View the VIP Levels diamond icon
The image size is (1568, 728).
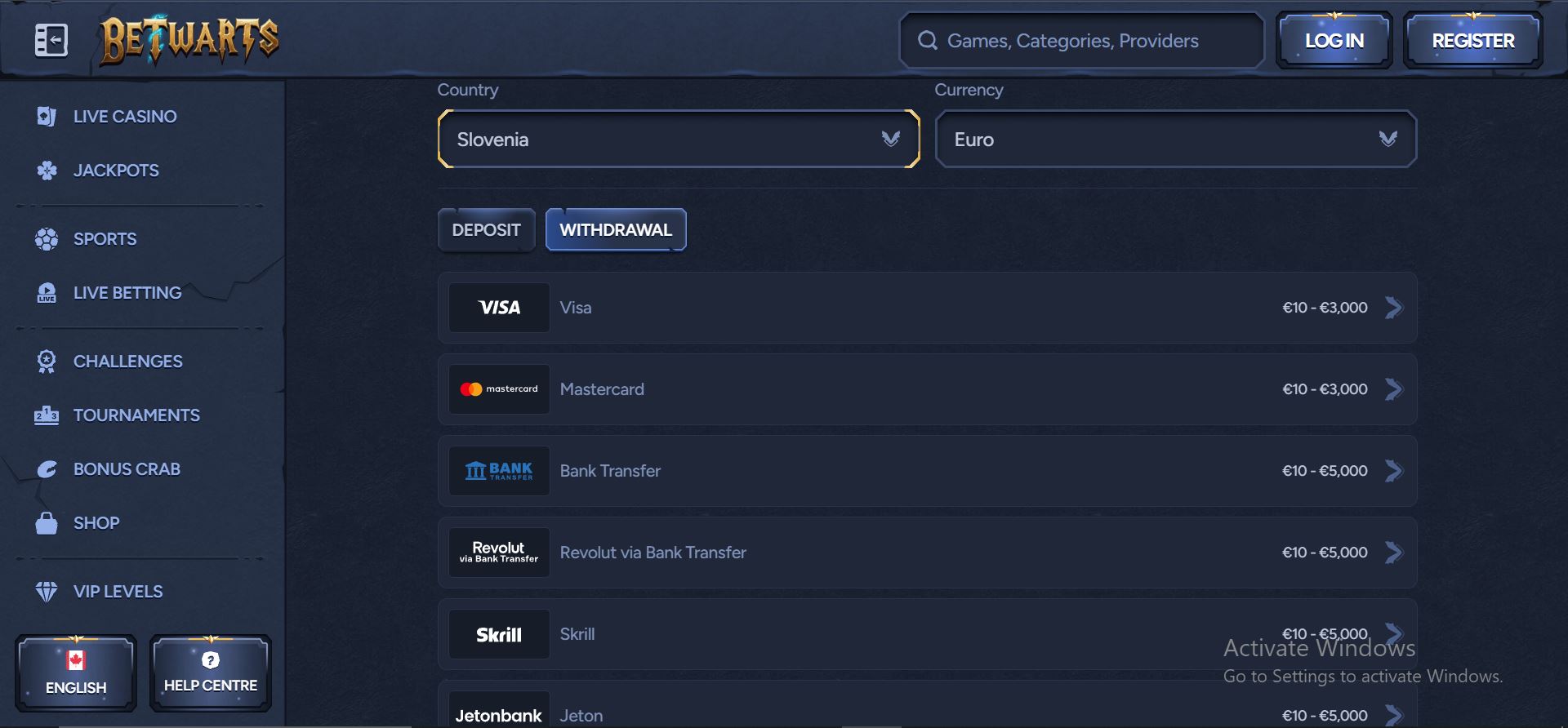click(x=47, y=592)
